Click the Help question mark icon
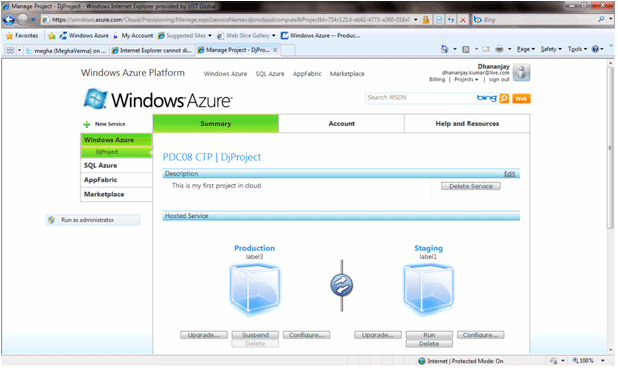 pyautogui.click(x=595, y=49)
